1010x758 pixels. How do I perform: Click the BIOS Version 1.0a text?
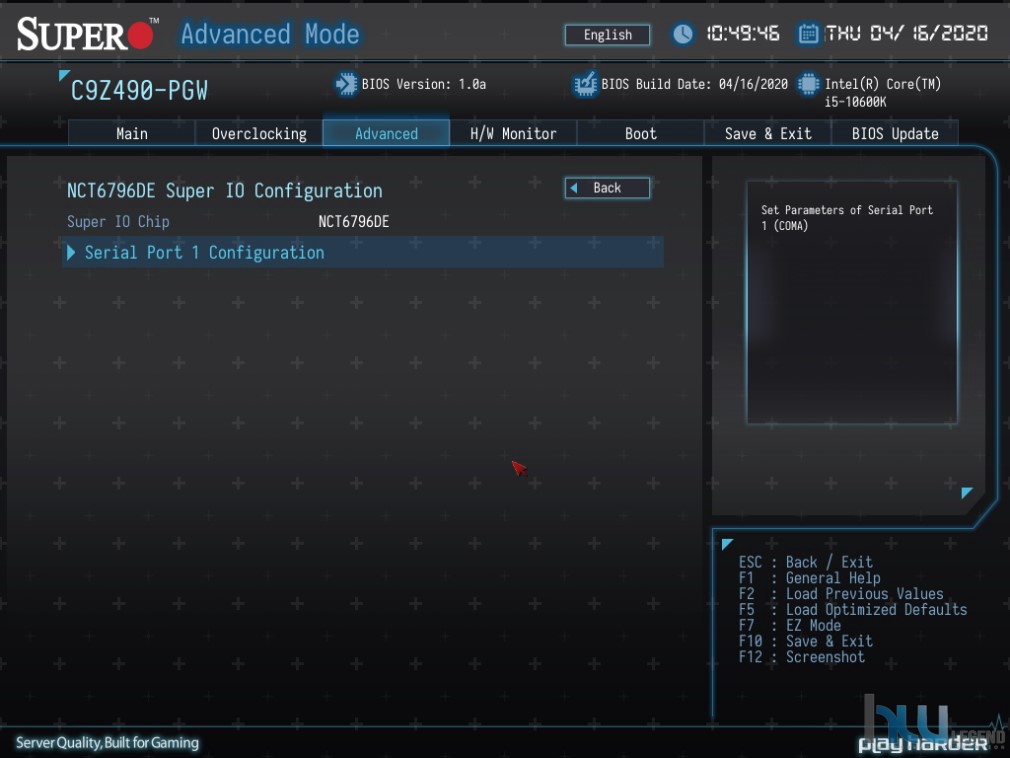click(424, 84)
